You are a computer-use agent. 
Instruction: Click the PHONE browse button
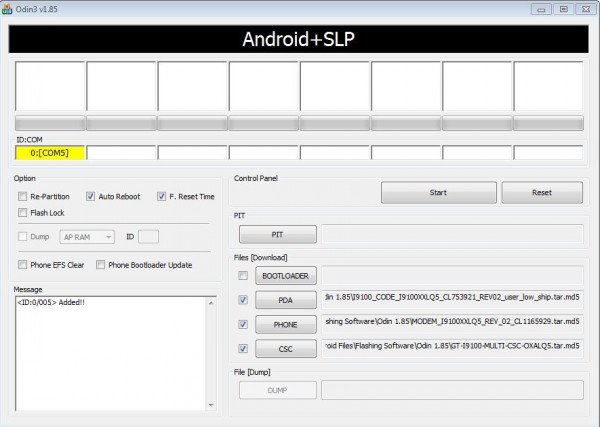tap(286, 324)
